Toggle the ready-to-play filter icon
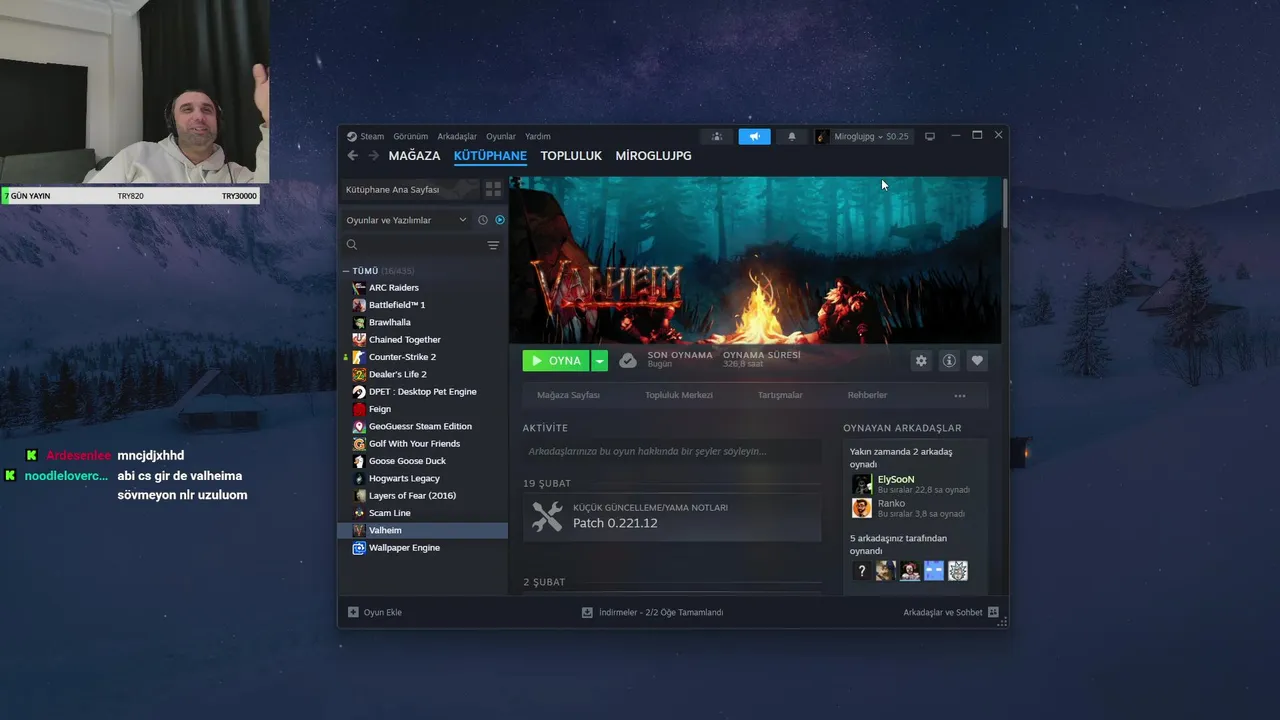The height and width of the screenshot is (720, 1280). 500,220
